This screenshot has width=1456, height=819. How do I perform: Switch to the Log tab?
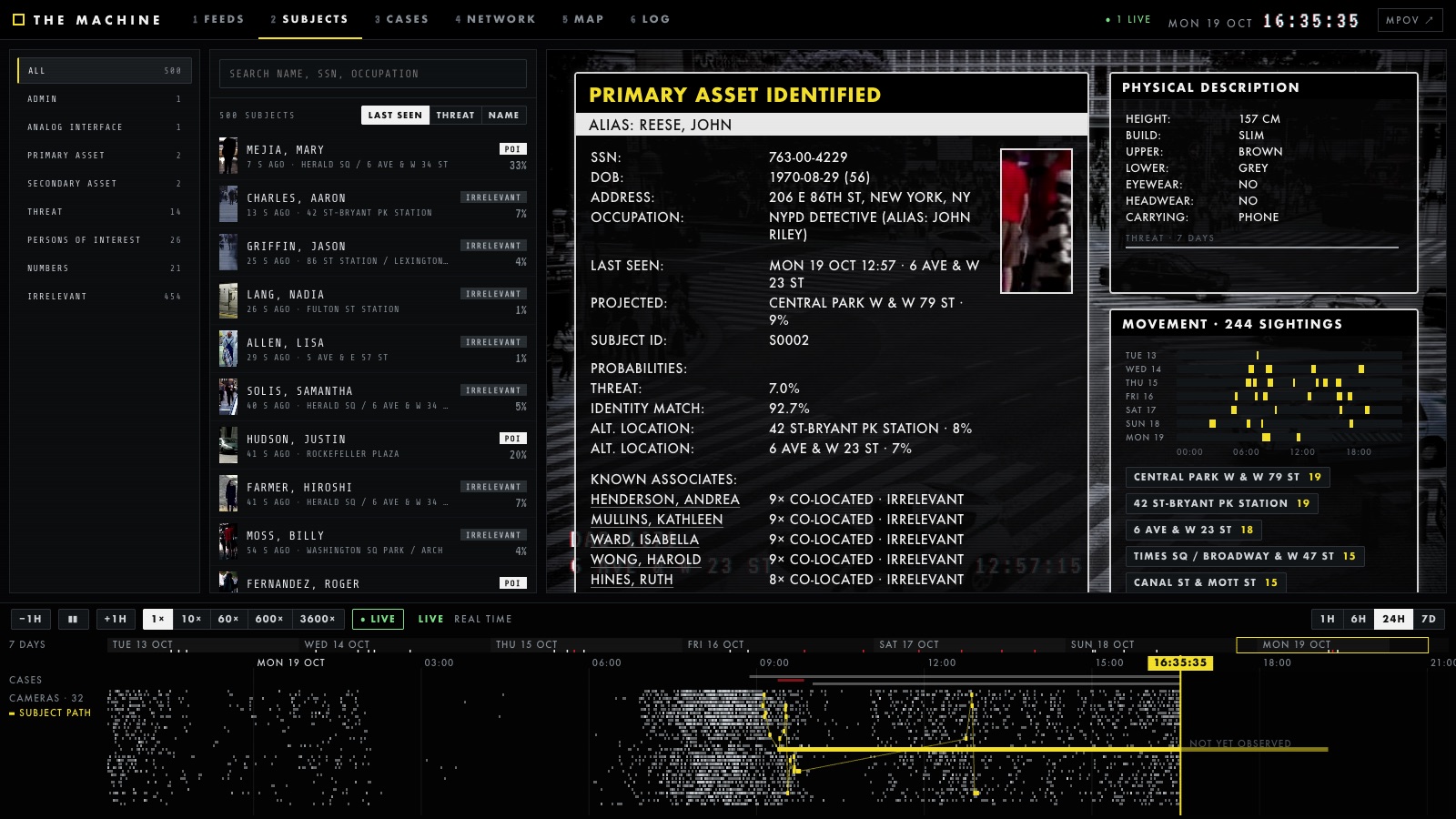(650, 19)
